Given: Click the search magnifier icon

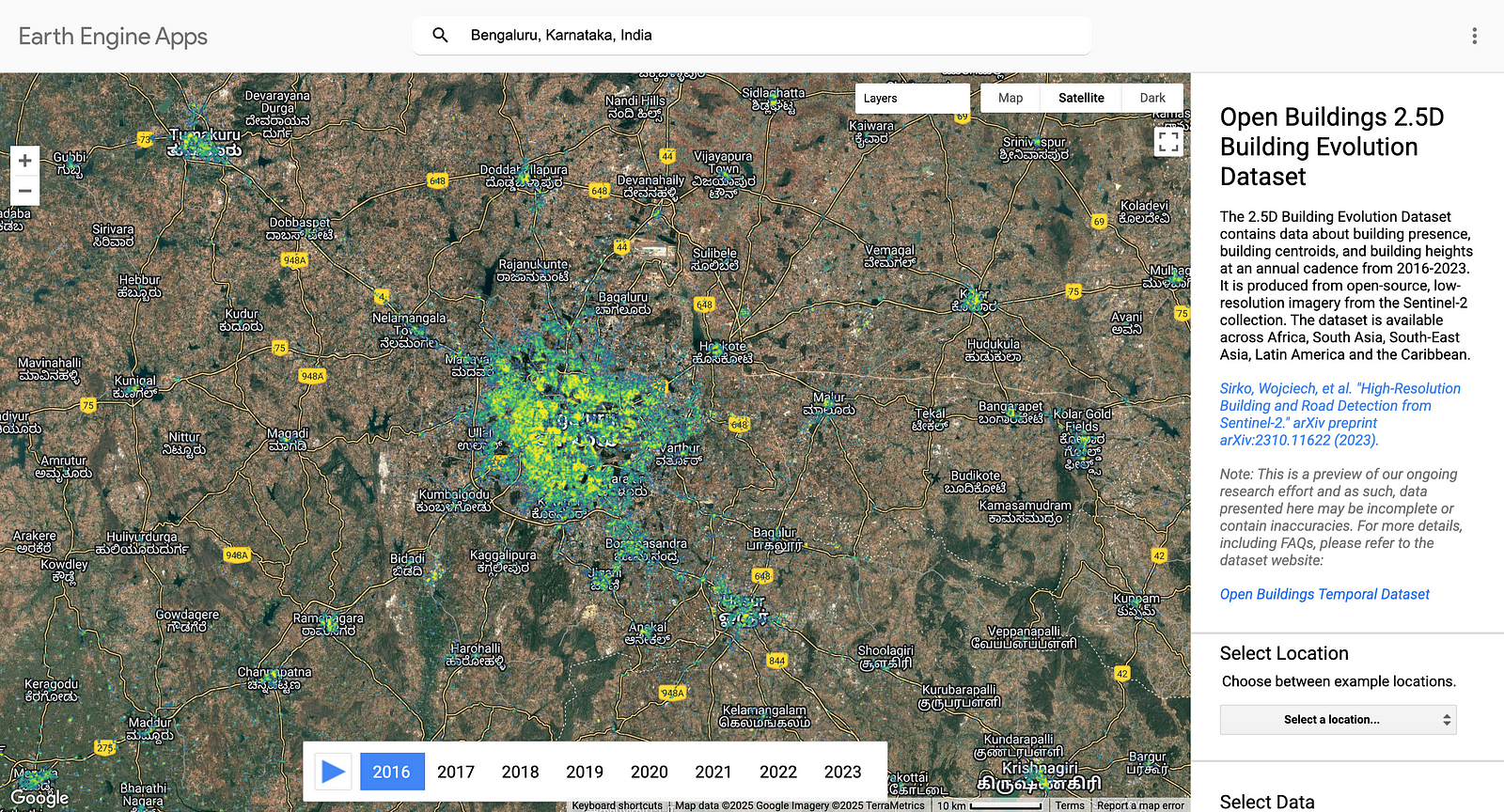Looking at the screenshot, I should 440,35.
